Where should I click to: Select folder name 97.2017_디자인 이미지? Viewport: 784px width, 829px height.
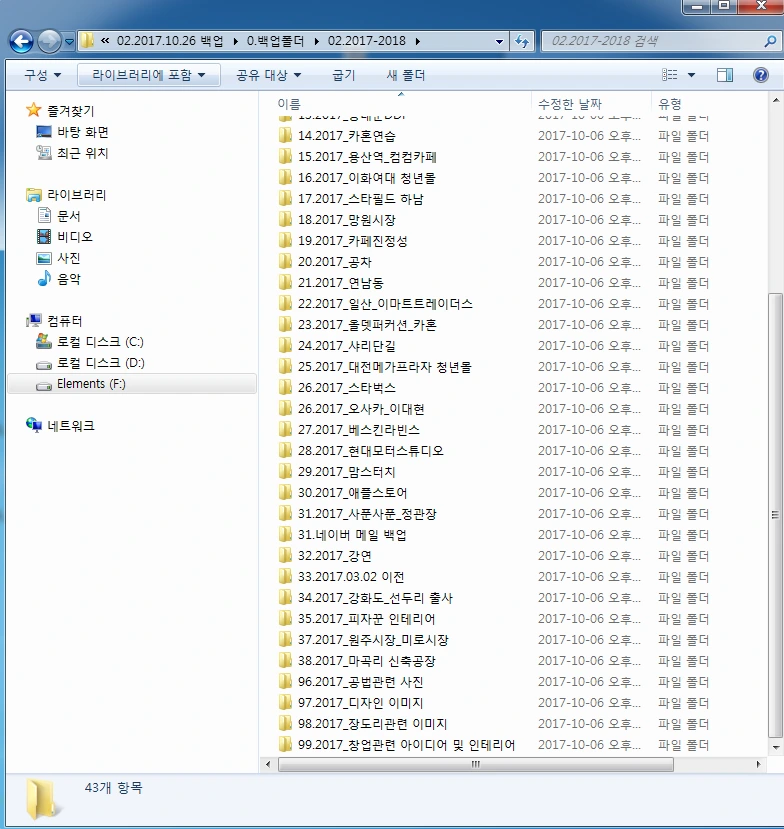(x=361, y=703)
